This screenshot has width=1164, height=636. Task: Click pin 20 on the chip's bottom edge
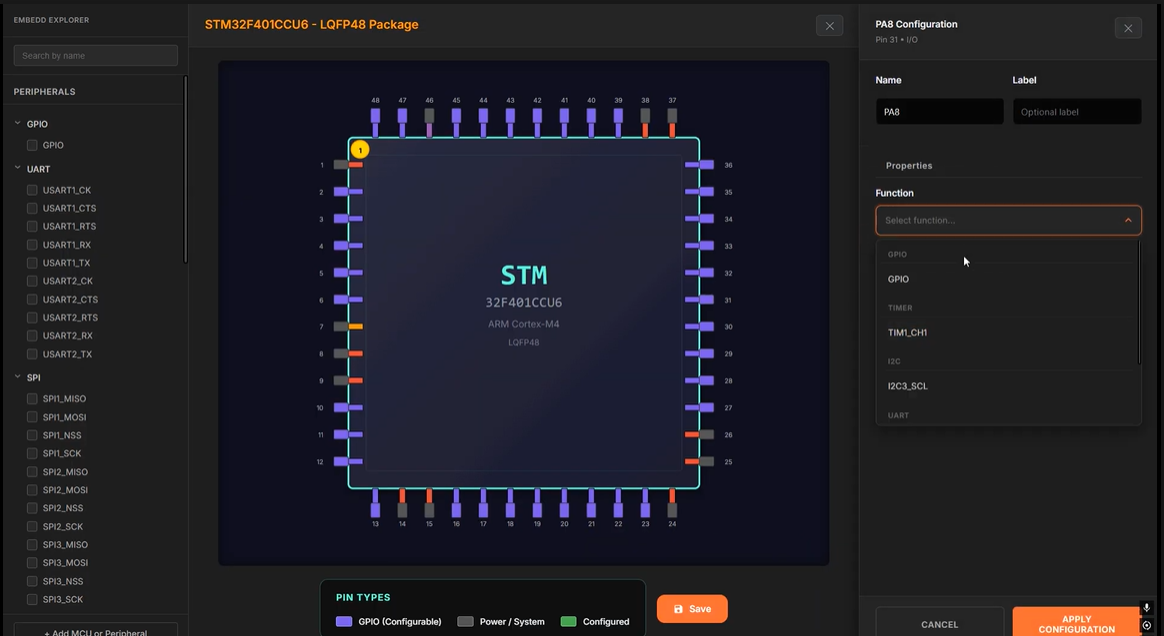[564, 503]
